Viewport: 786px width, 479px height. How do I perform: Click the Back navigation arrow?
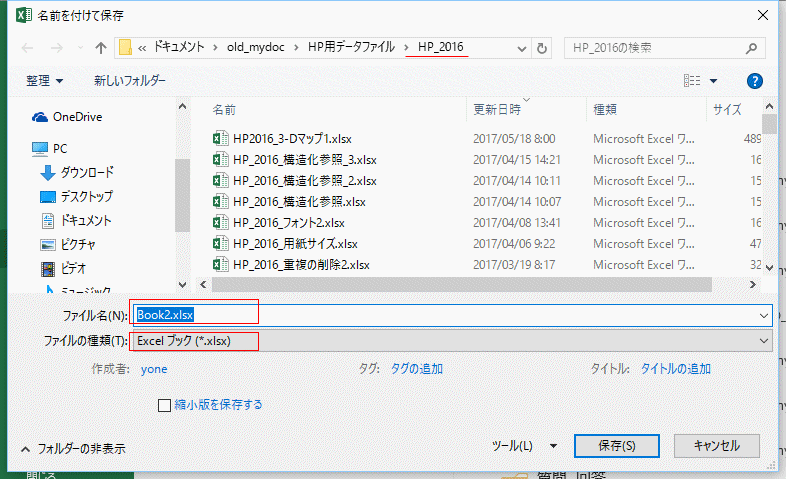click(28, 48)
